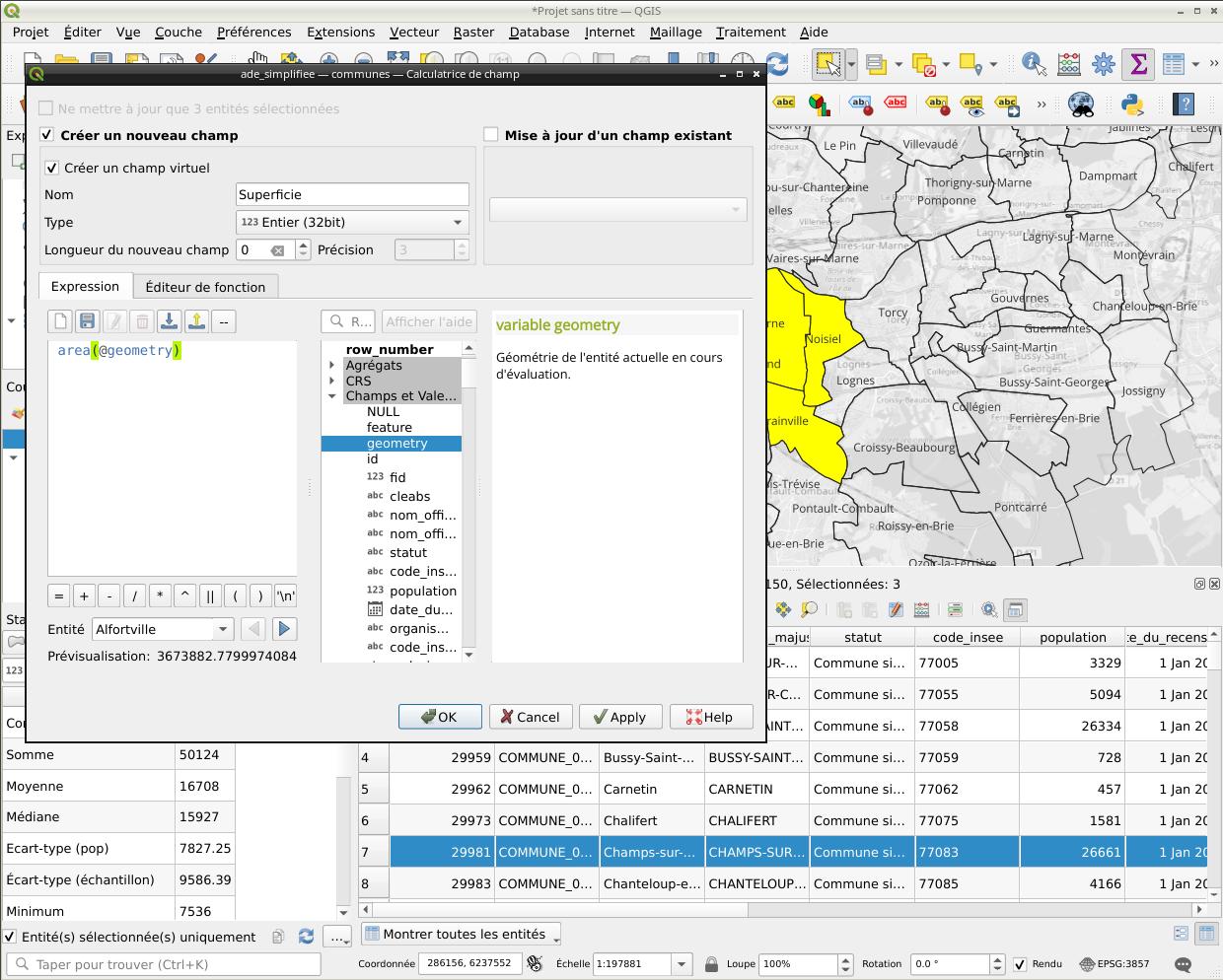Uncheck Créer un champ virtuel

click(52, 169)
